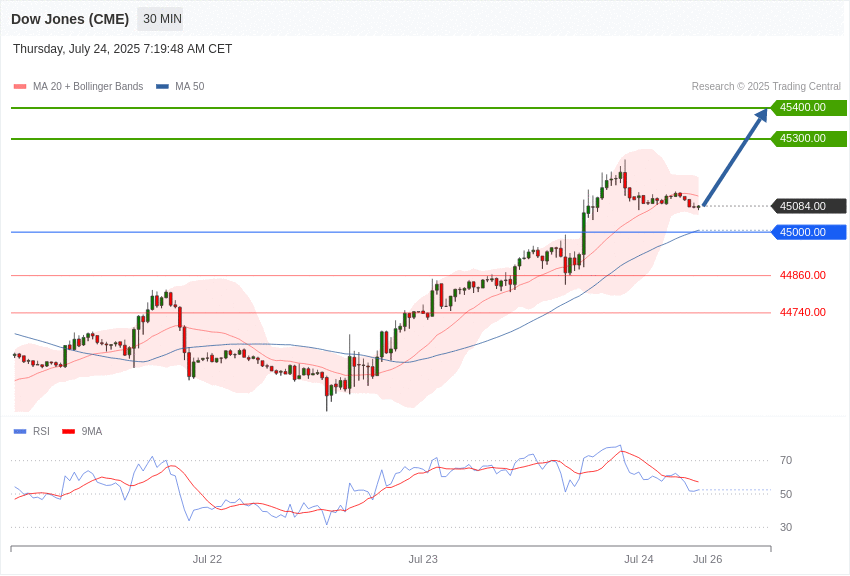850x576 pixels.
Task: Click the 44740.00 red support label
Action: tap(802, 312)
